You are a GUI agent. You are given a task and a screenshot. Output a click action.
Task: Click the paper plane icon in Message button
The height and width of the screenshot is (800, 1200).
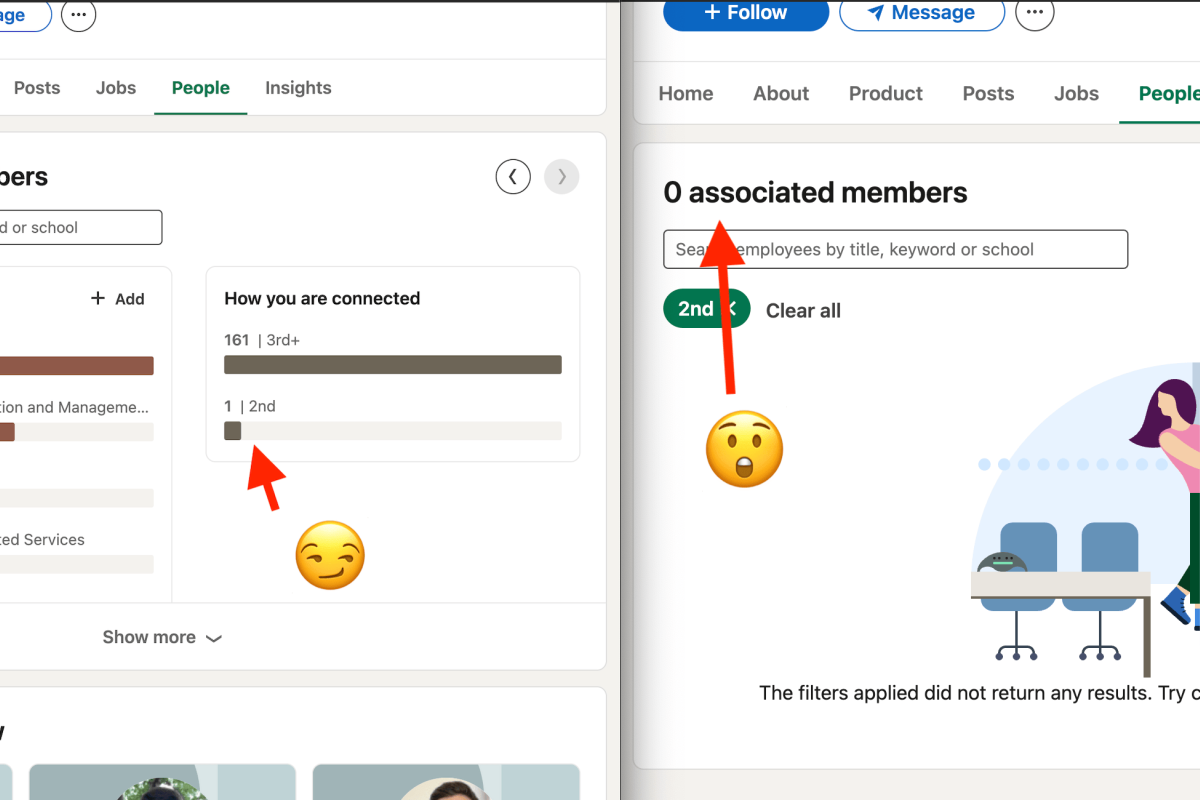tap(876, 13)
